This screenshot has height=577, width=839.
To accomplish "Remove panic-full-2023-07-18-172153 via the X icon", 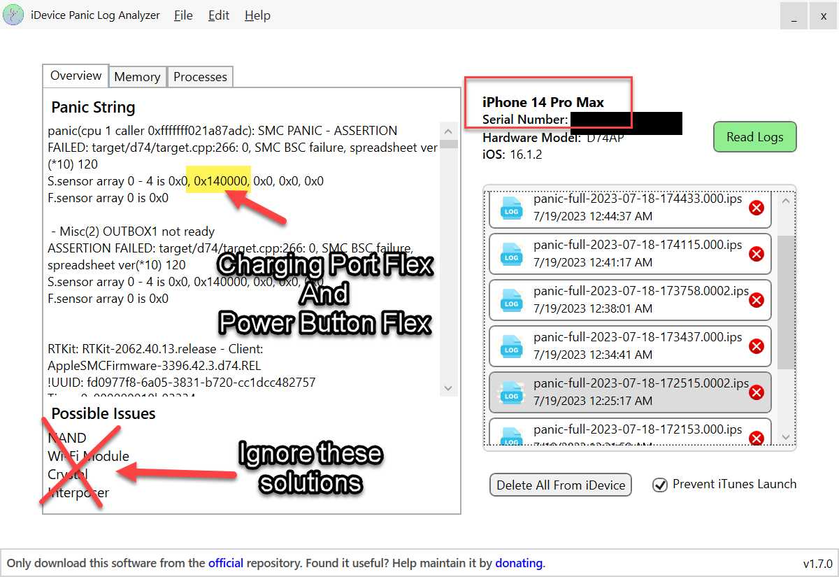I will click(757, 438).
